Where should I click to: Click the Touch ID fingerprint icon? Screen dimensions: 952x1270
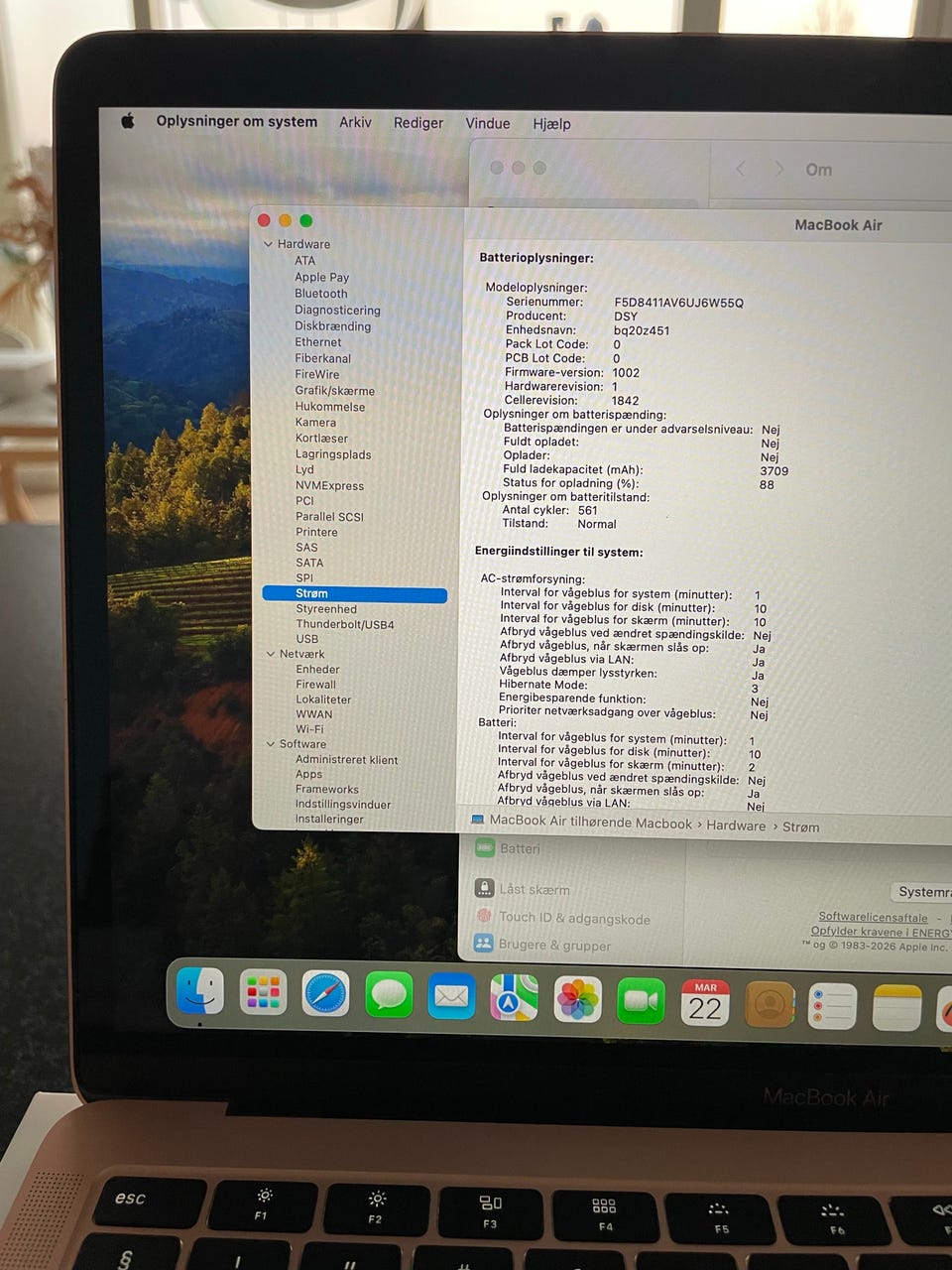coord(484,916)
